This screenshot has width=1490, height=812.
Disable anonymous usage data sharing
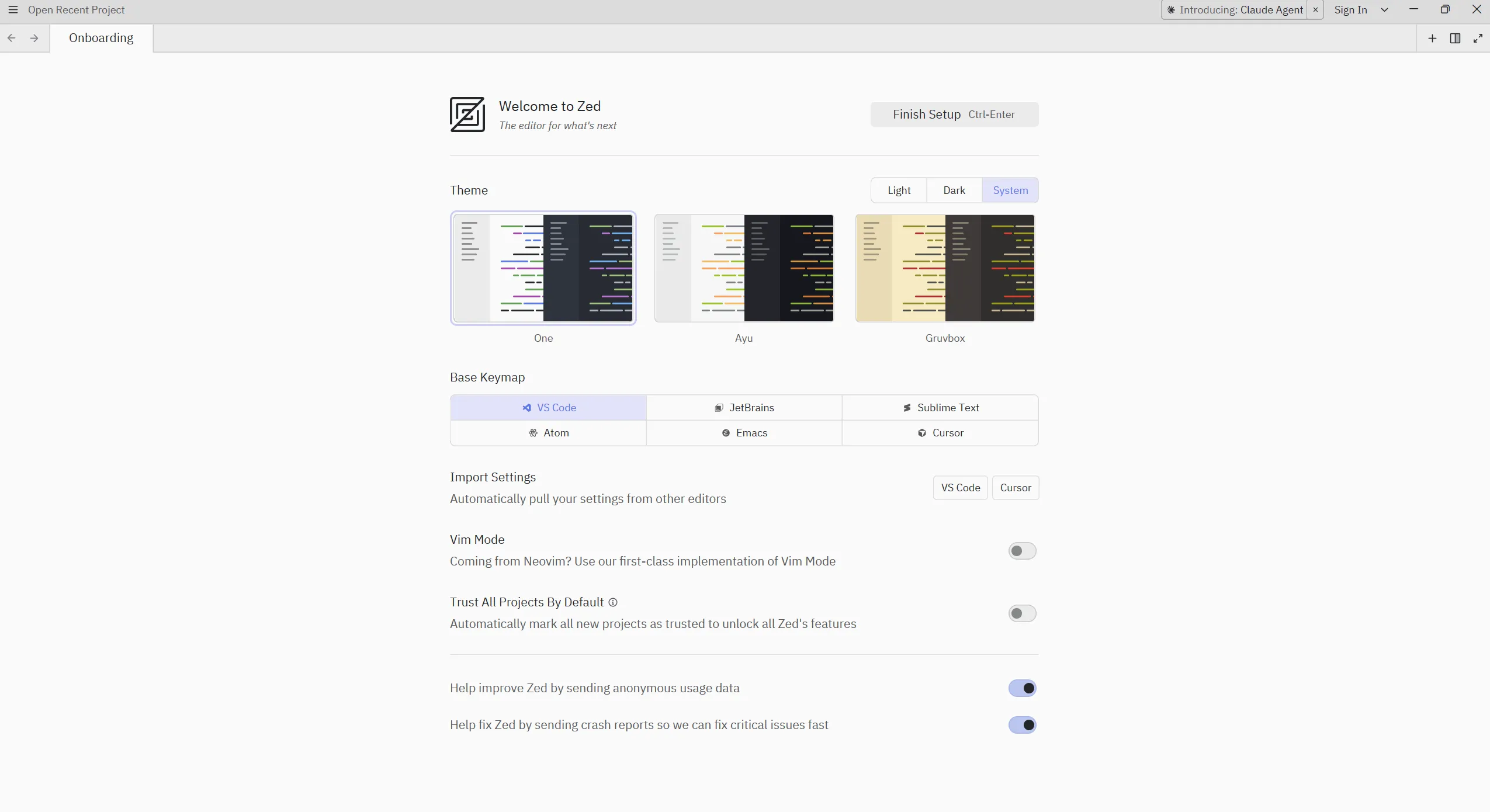(x=1022, y=688)
